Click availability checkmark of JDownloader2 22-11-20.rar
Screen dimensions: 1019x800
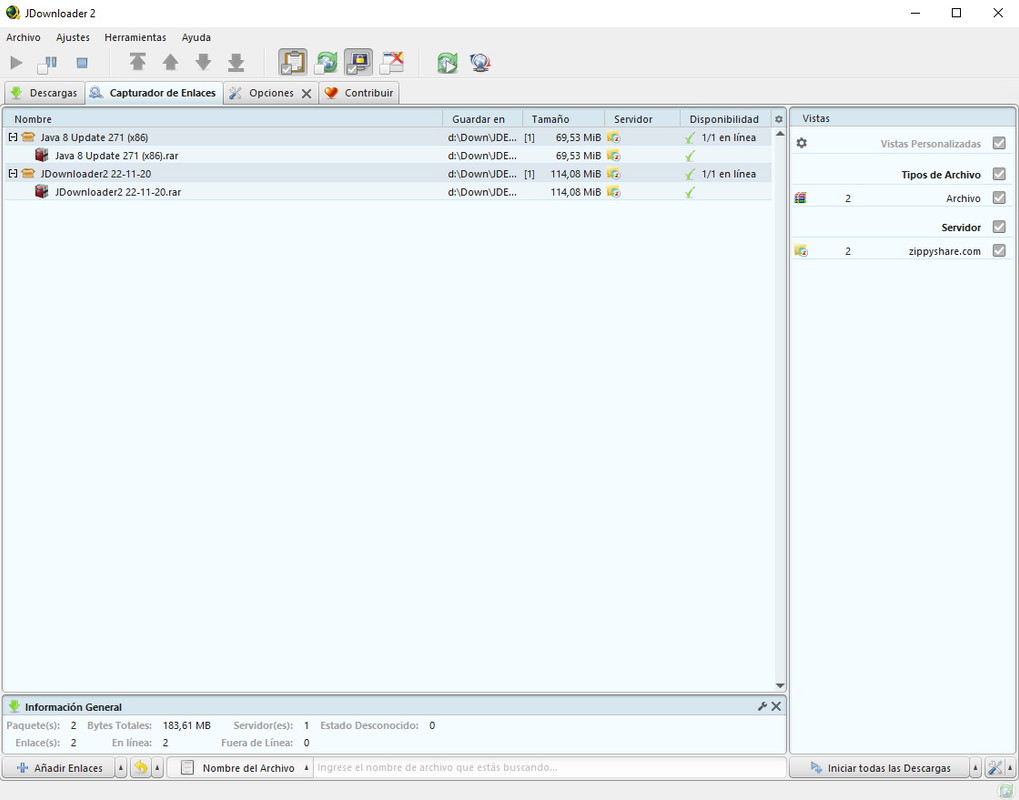[x=690, y=192]
